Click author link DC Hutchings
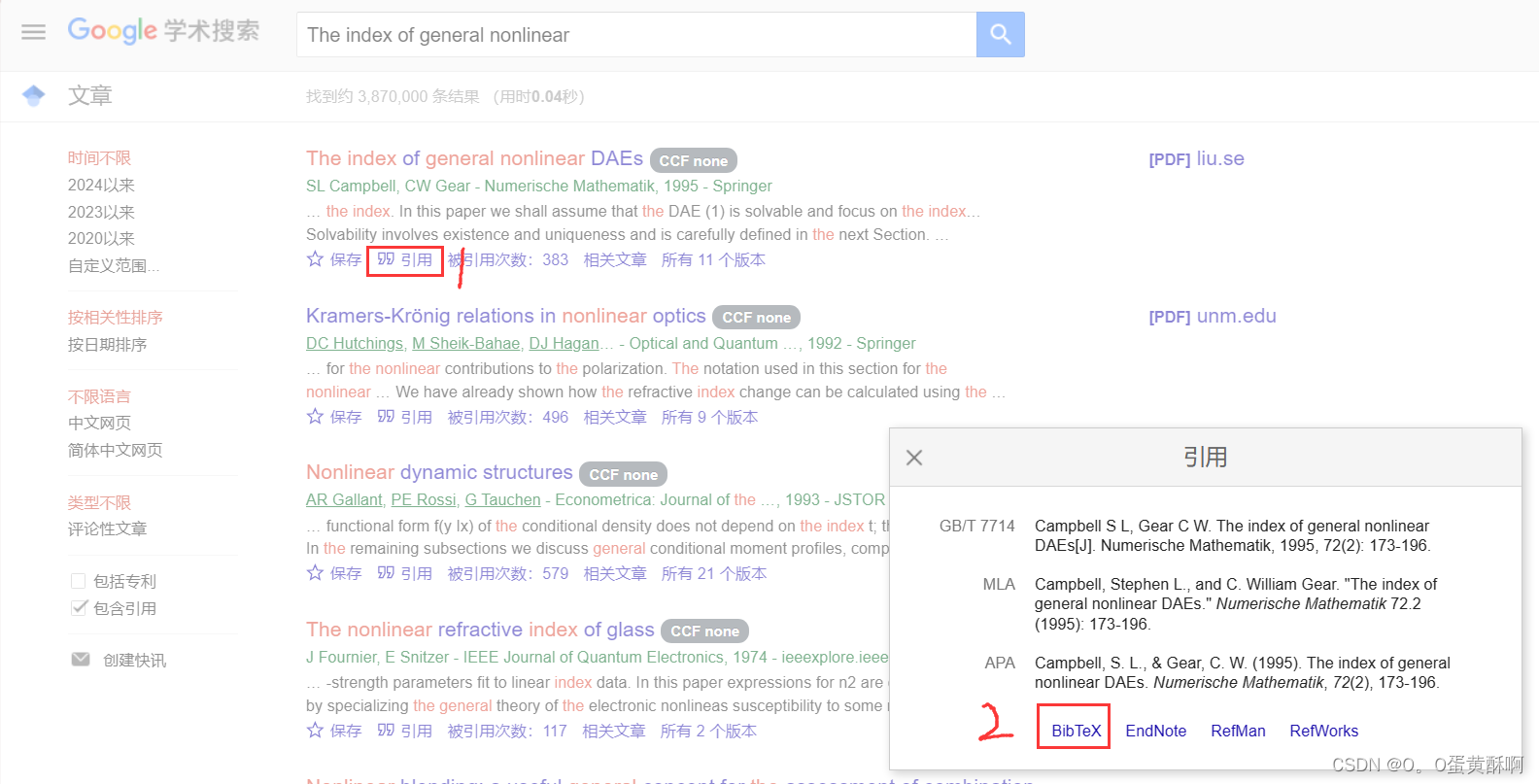 point(355,343)
